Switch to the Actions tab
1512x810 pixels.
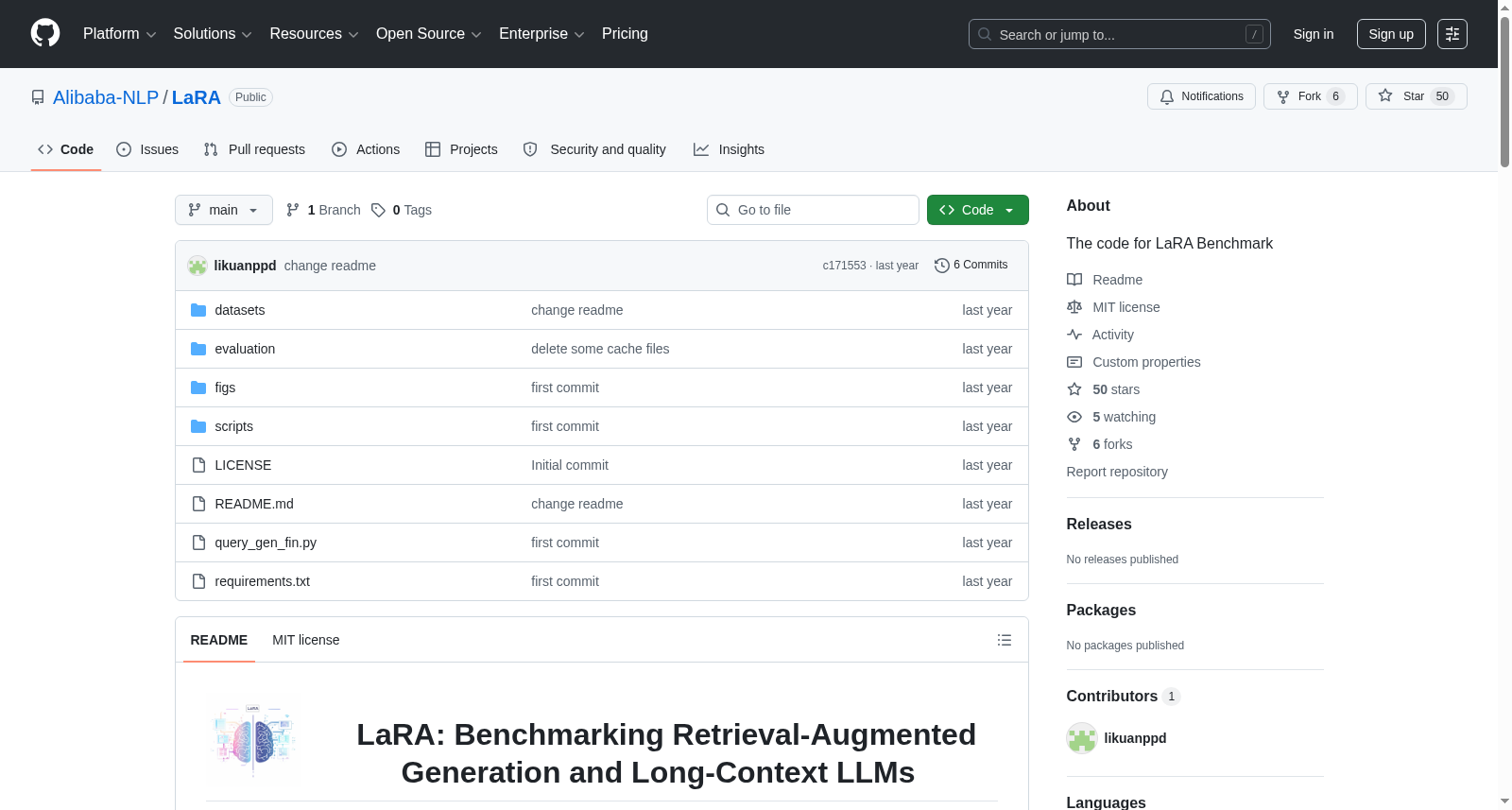pyautogui.click(x=366, y=149)
